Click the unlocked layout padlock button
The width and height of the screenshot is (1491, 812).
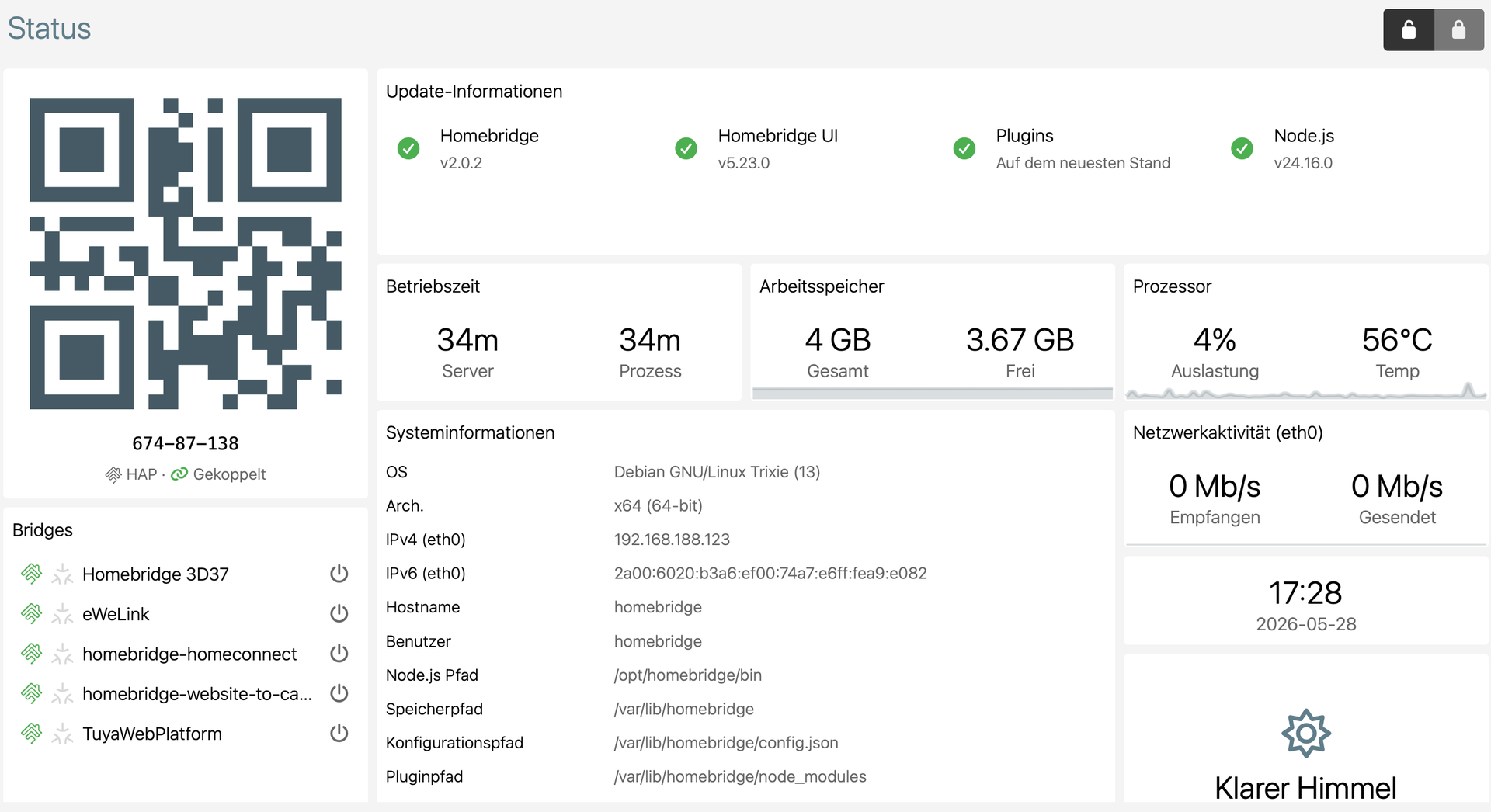pos(1409,30)
